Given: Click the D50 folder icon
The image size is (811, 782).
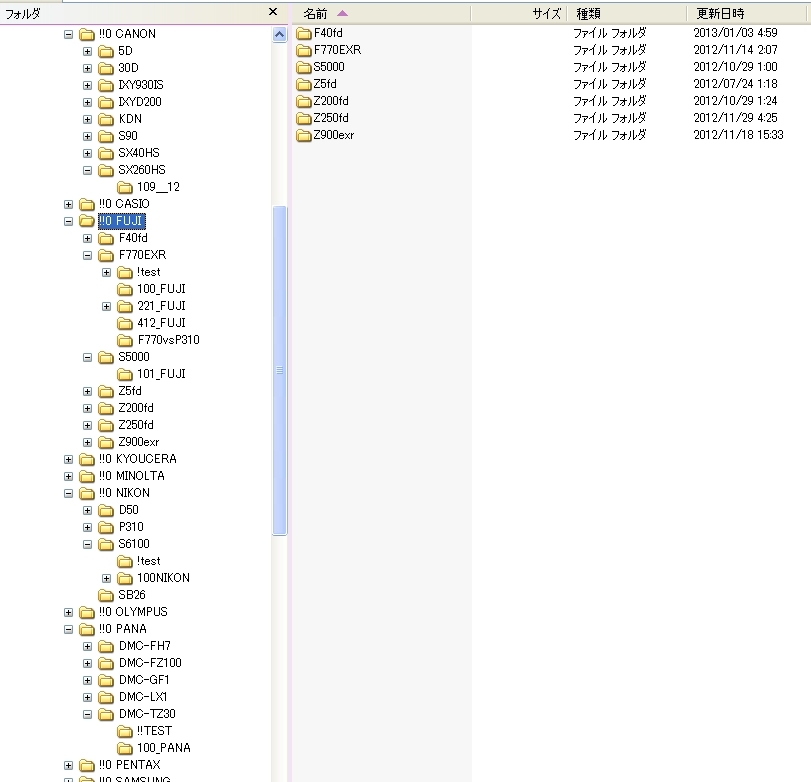Looking at the screenshot, I should coord(106,510).
